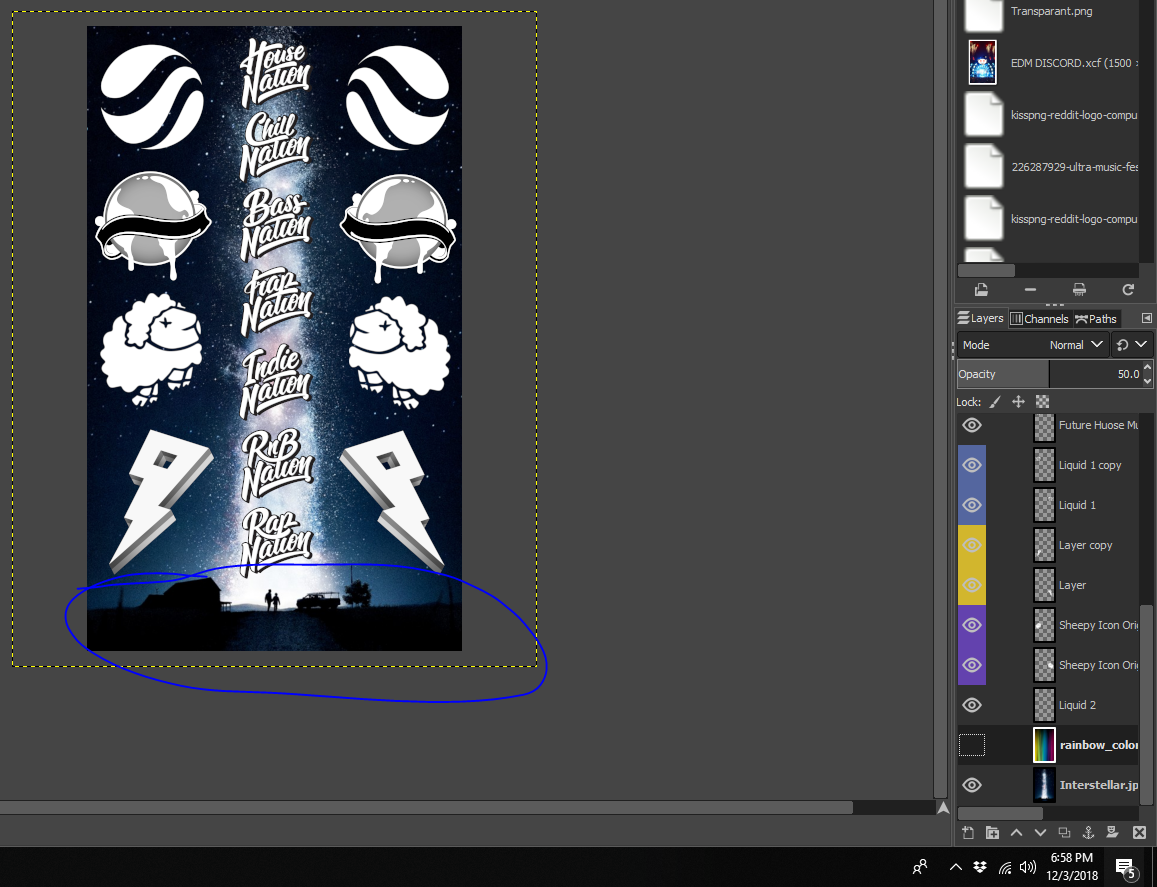Click the document history horizontal scrollbar
Viewport: 1157px width, 887px height.
(x=987, y=270)
